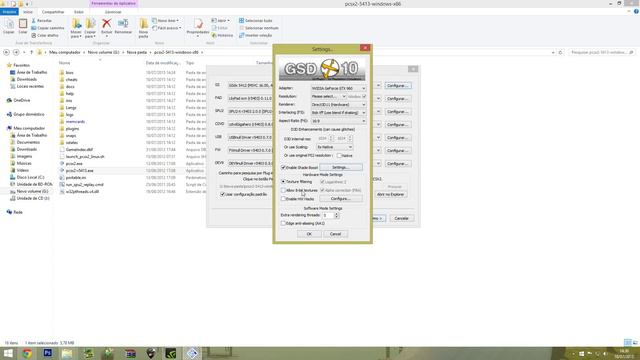
Task: Click Selecionar tudo in the ribbon
Action: (255, 20)
